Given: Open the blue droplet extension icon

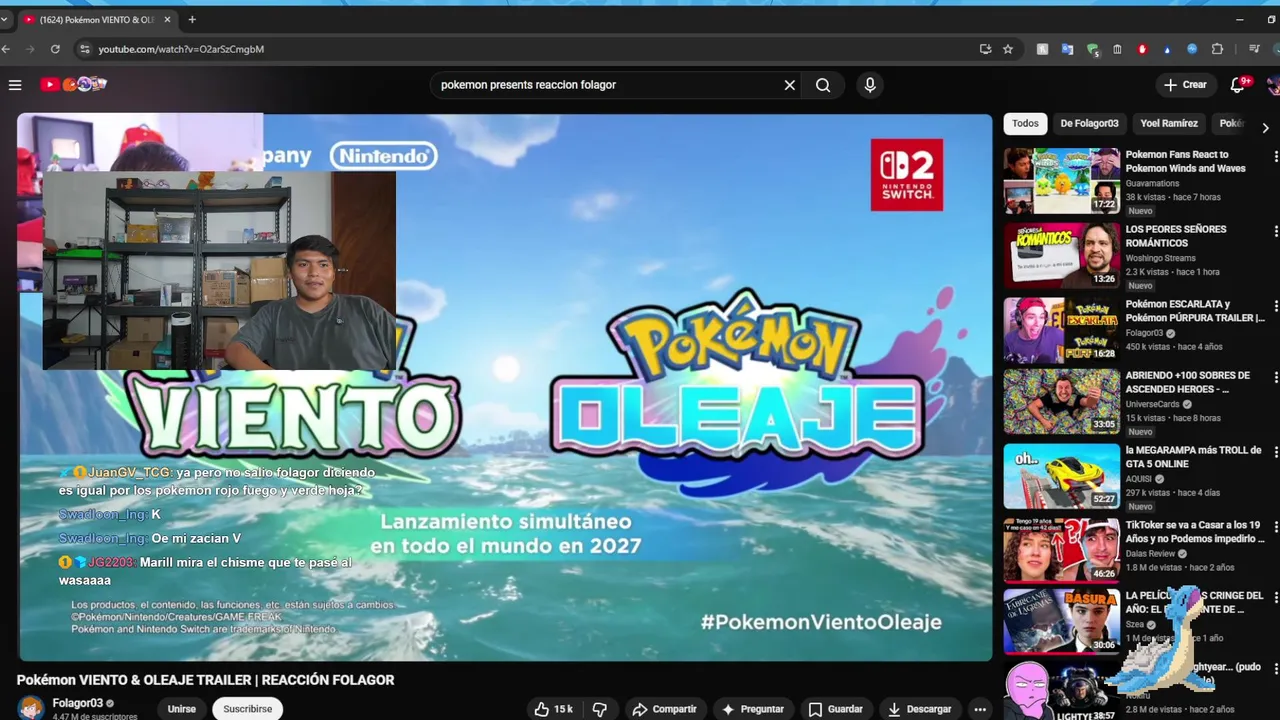Looking at the screenshot, I should 1167,49.
